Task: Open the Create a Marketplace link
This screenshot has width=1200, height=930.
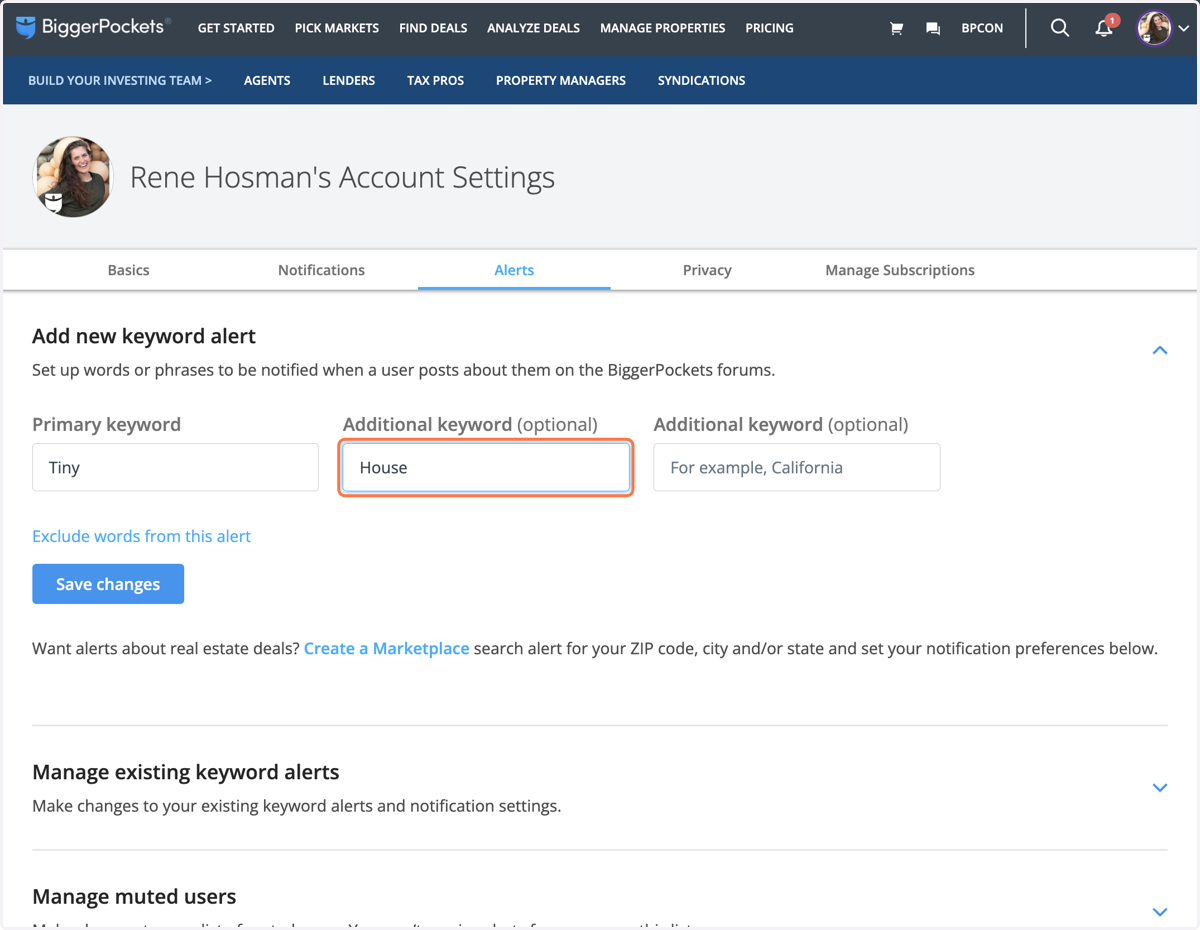Action: coord(386,648)
